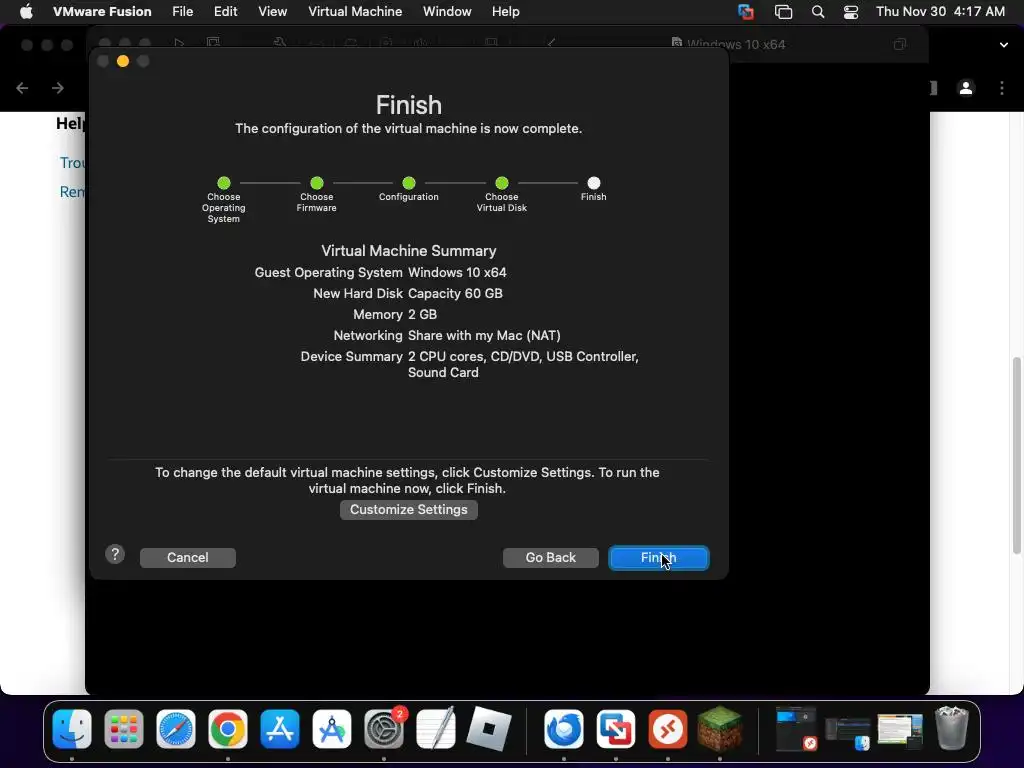Open the Help menu
This screenshot has height=768, width=1024.
pos(505,11)
